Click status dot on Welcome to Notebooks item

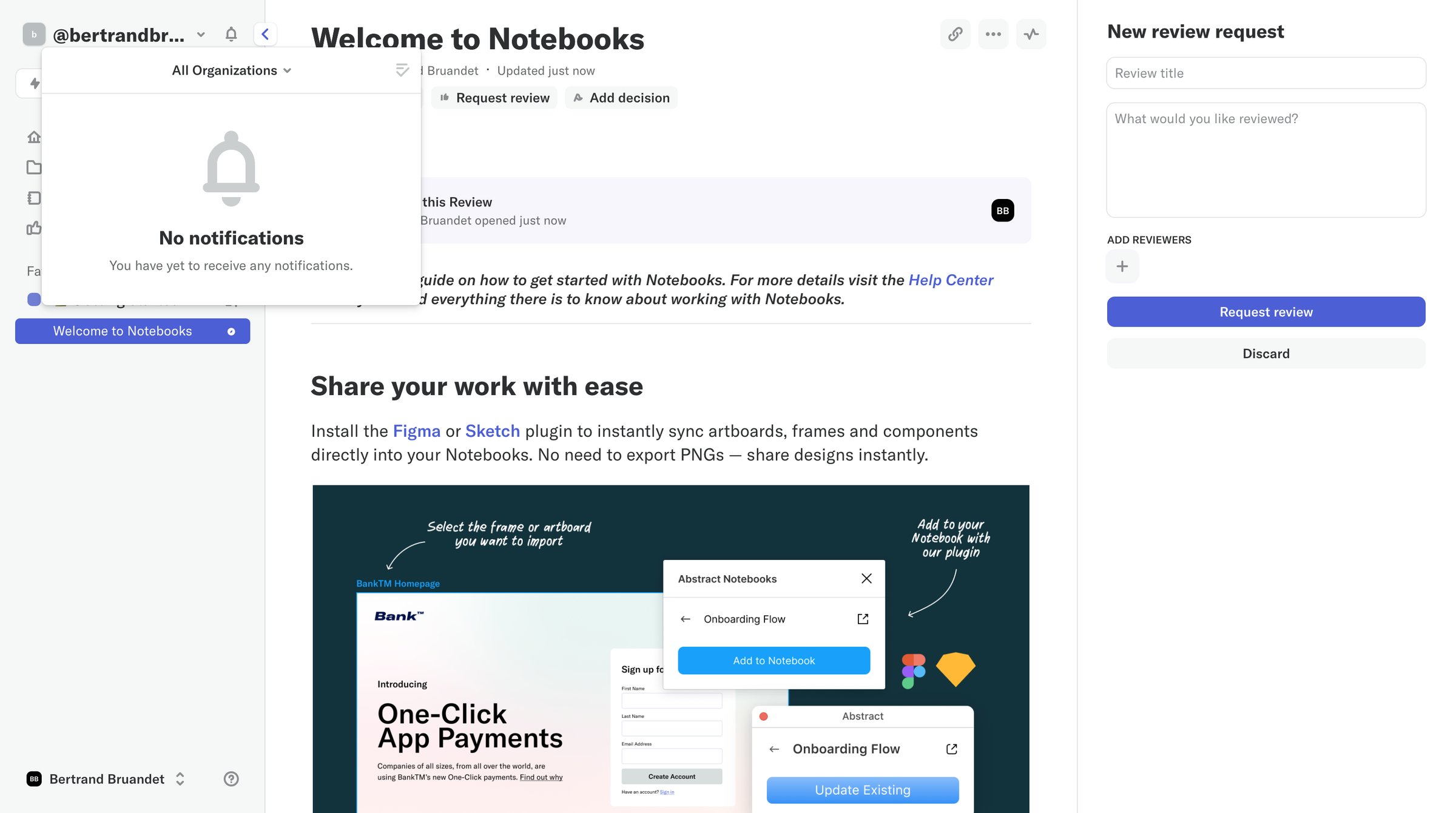pyautogui.click(x=231, y=331)
